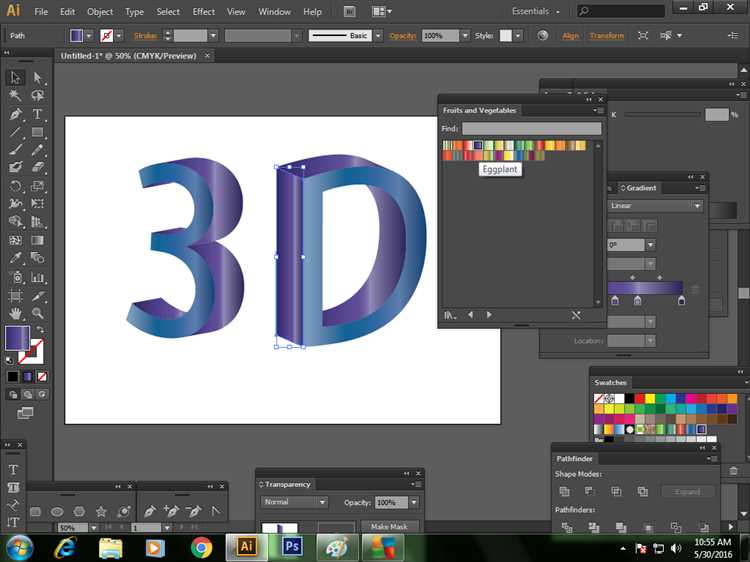Select the Selection tool (black arrow)

[x=15, y=77]
